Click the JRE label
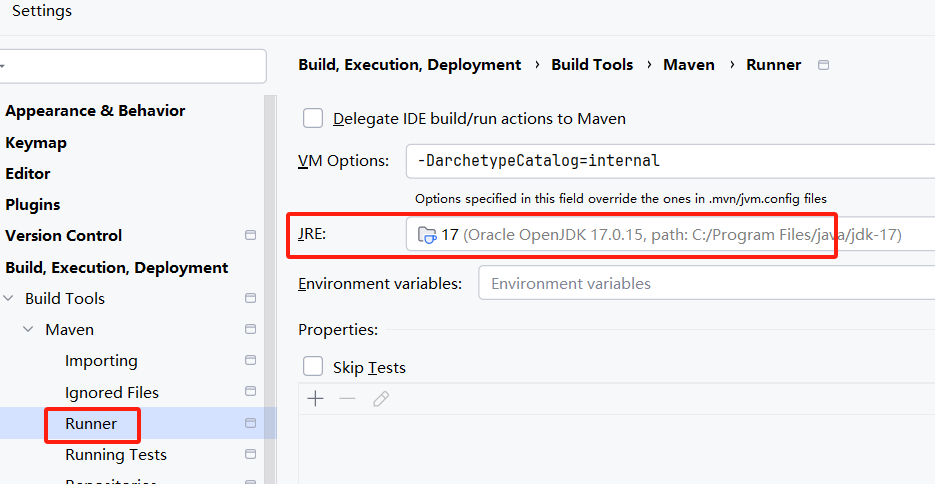The width and height of the screenshot is (935, 484). 312,234
